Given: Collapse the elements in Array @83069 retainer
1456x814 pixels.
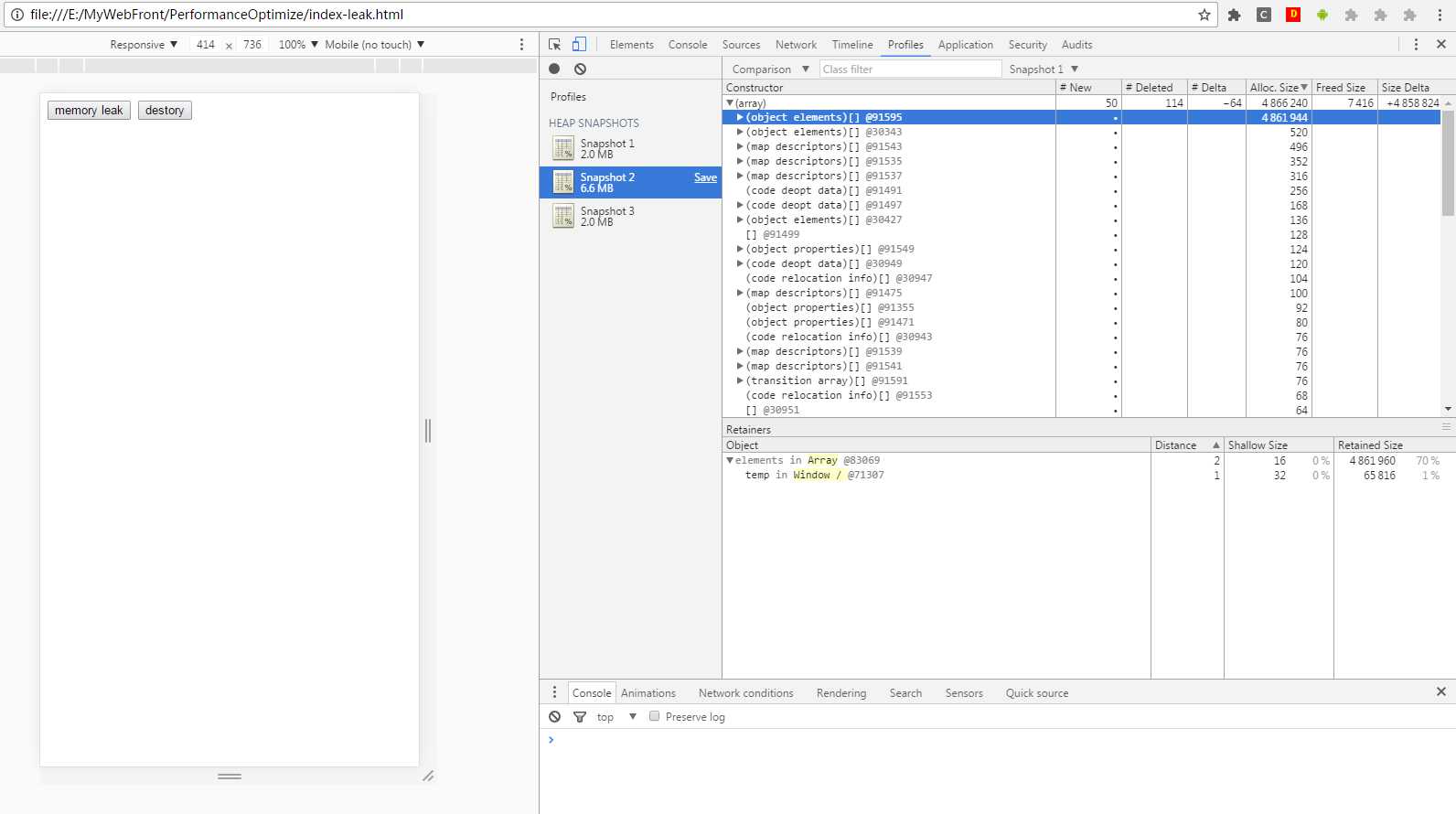Looking at the screenshot, I should [730, 460].
